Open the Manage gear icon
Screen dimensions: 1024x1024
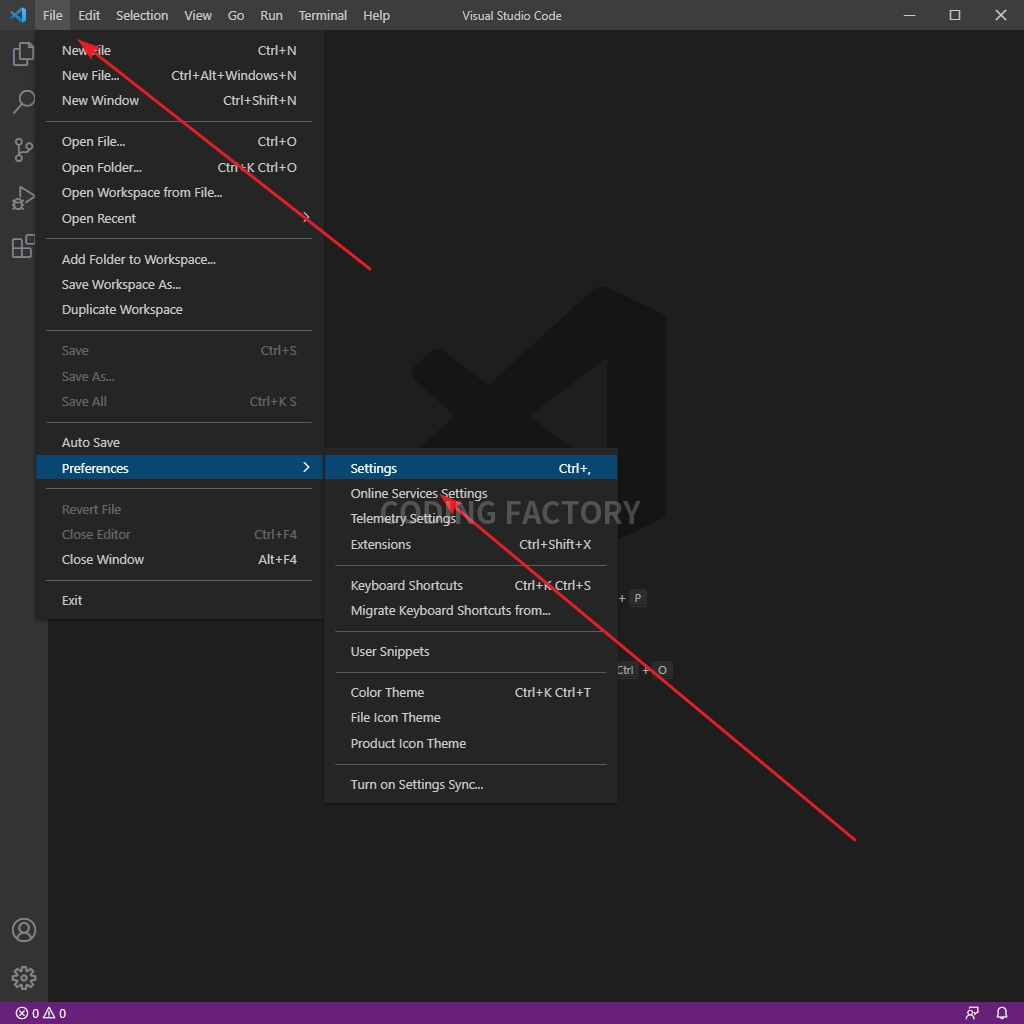(x=24, y=978)
